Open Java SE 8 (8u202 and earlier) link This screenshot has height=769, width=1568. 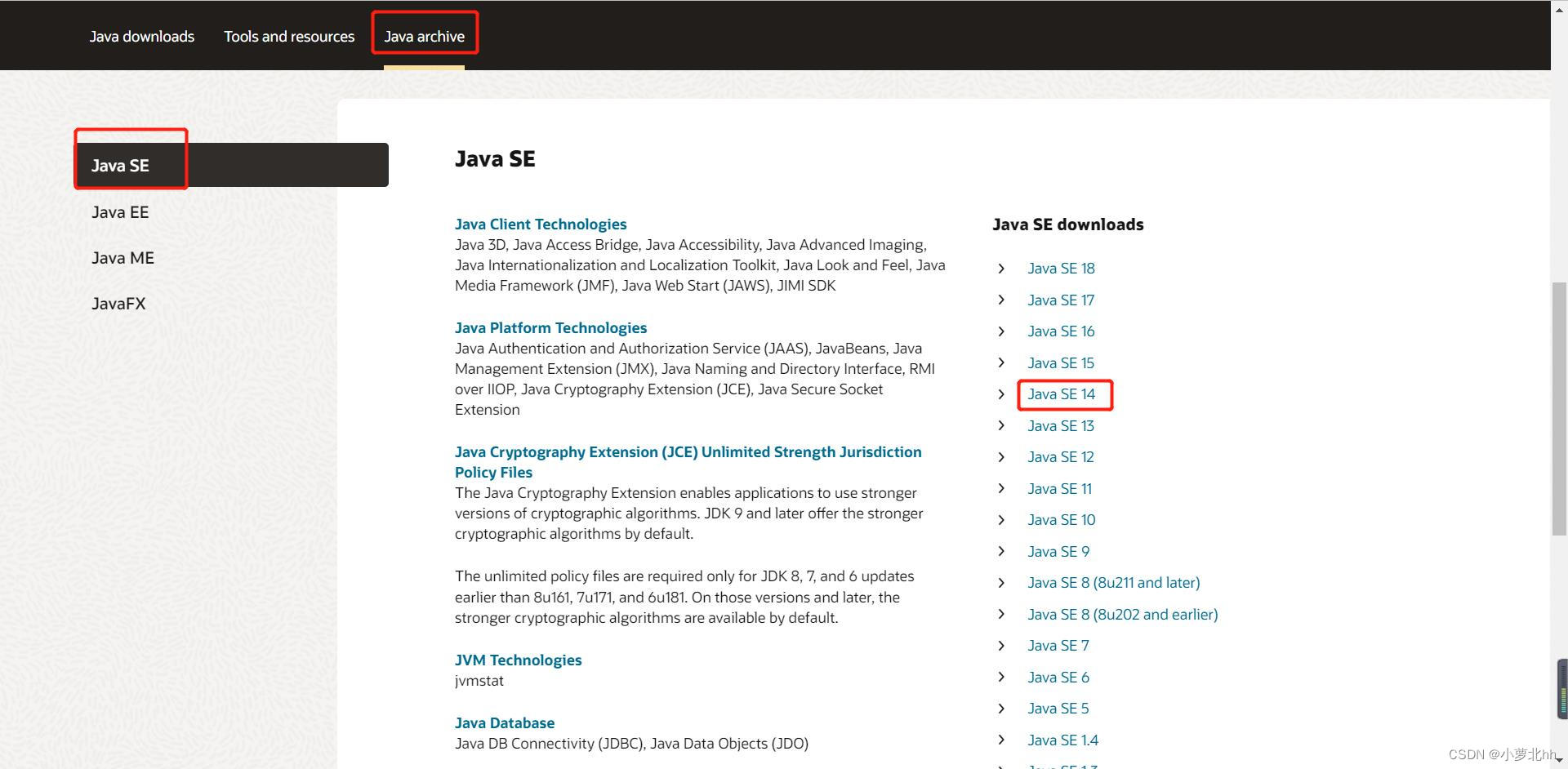1123,614
